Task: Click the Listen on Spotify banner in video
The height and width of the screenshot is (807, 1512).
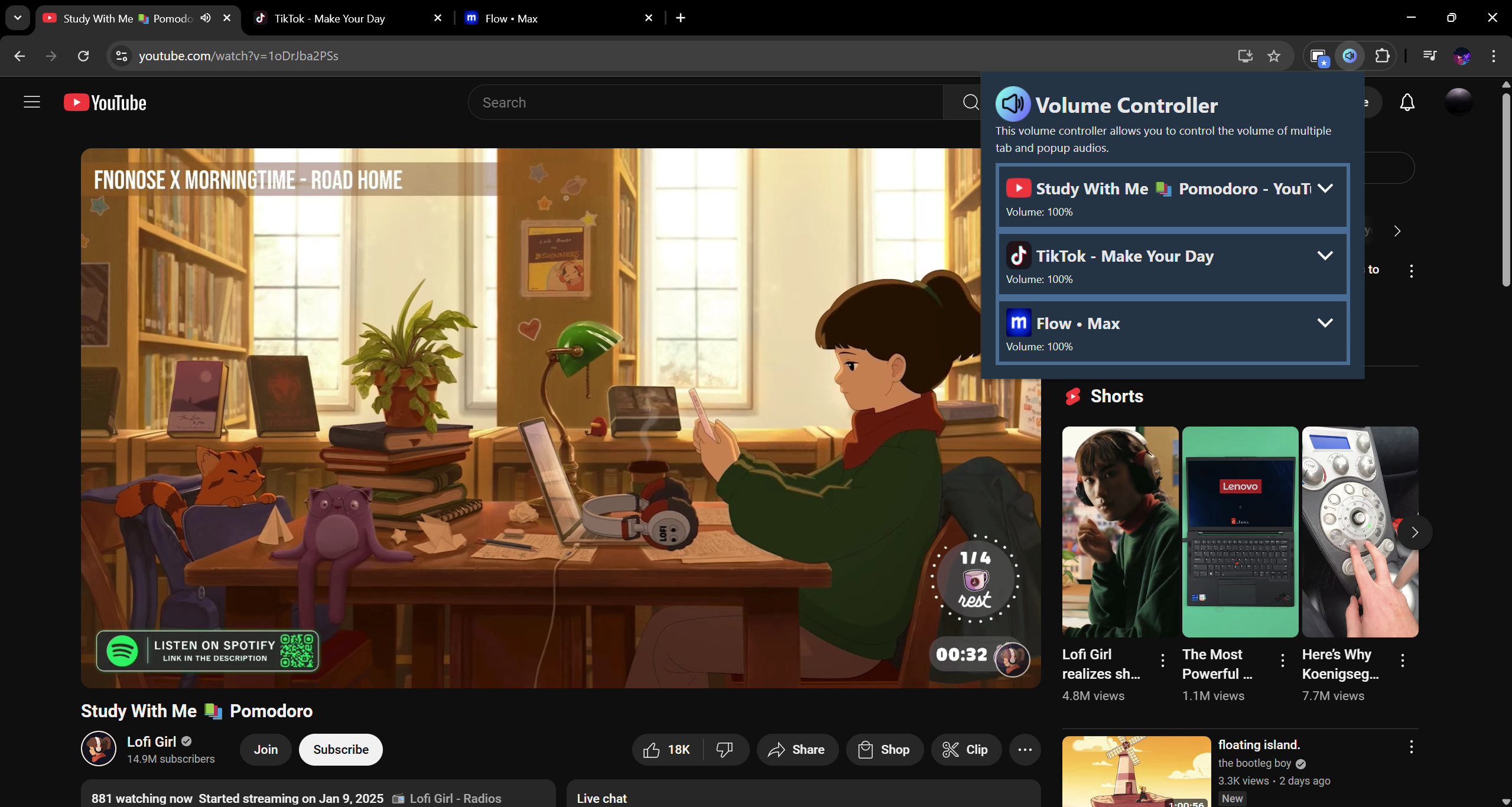Action: [x=207, y=651]
